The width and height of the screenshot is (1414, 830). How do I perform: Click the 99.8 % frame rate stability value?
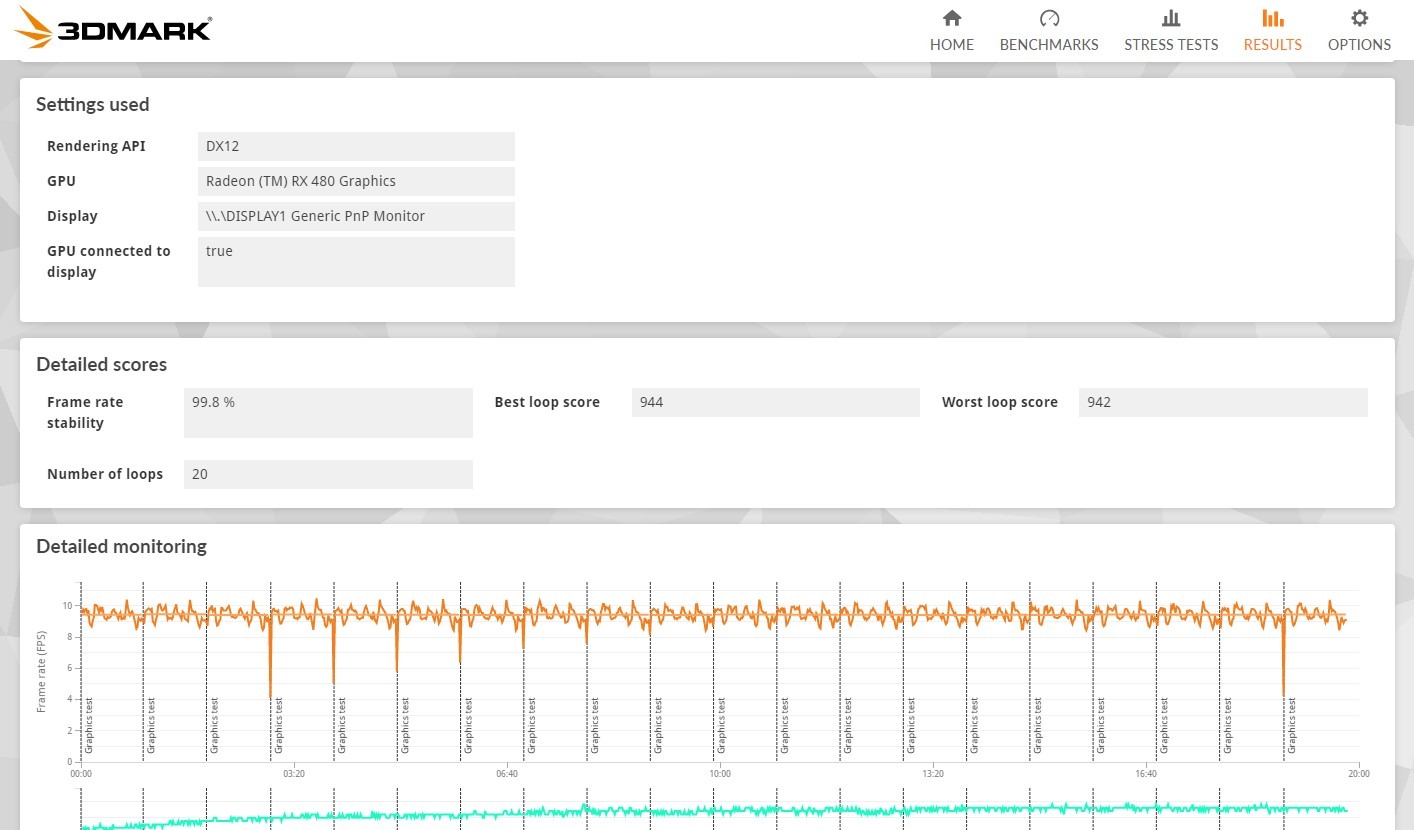[328, 413]
